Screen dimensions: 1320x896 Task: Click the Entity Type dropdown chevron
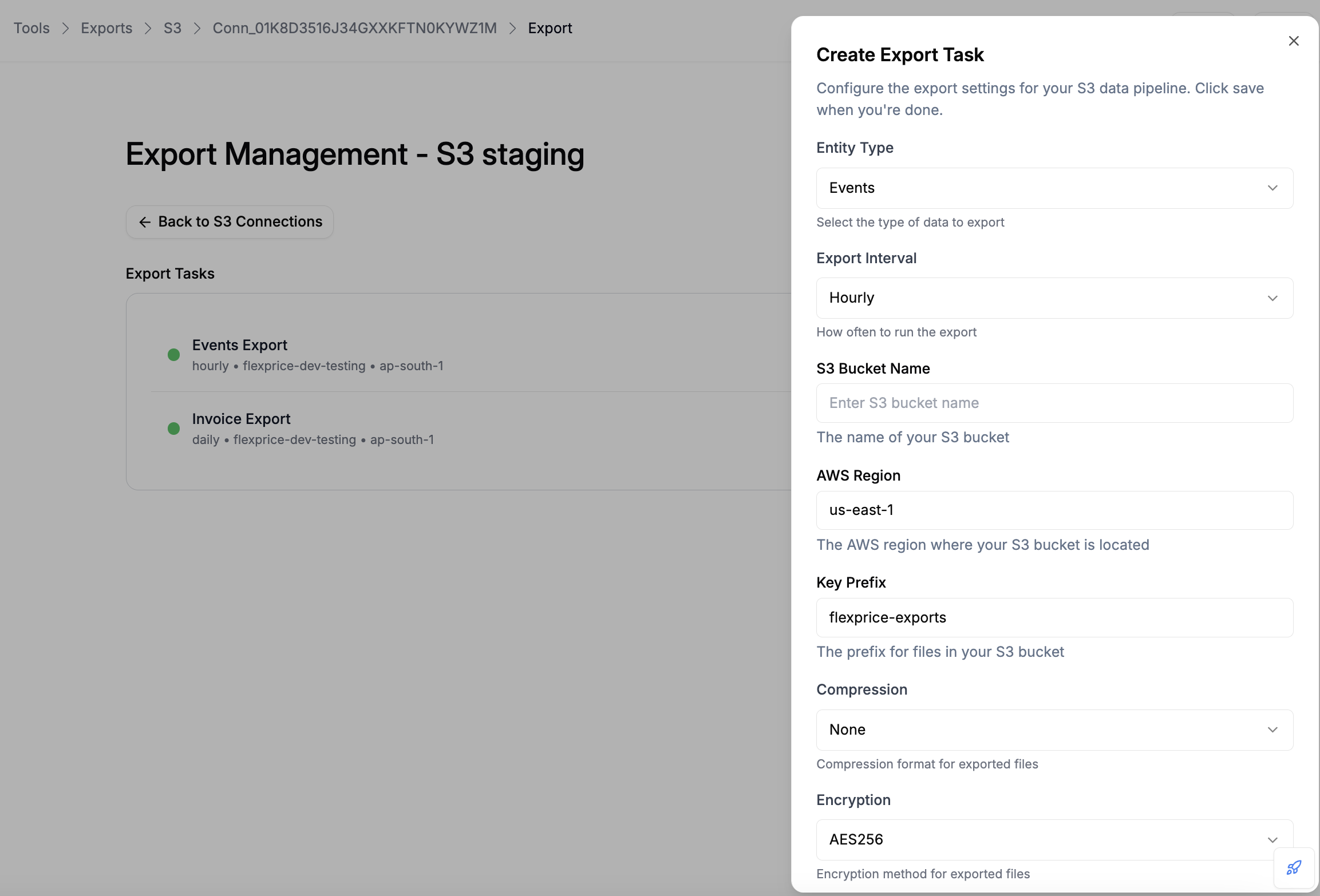click(x=1272, y=188)
